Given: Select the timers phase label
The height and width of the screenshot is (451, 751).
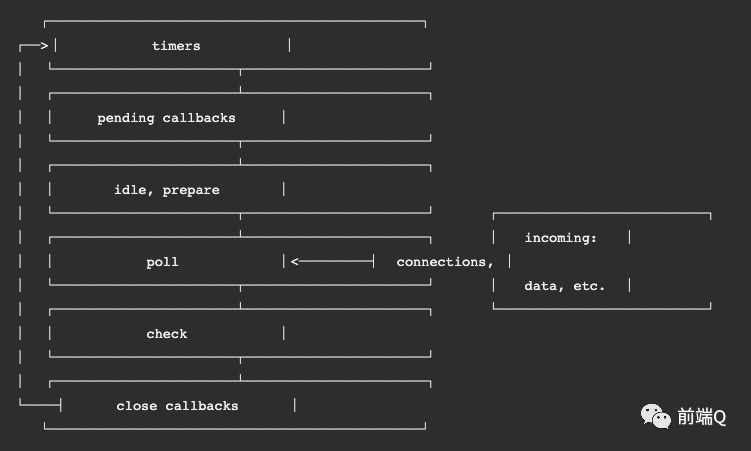Looking at the screenshot, I should (x=176, y=46).
